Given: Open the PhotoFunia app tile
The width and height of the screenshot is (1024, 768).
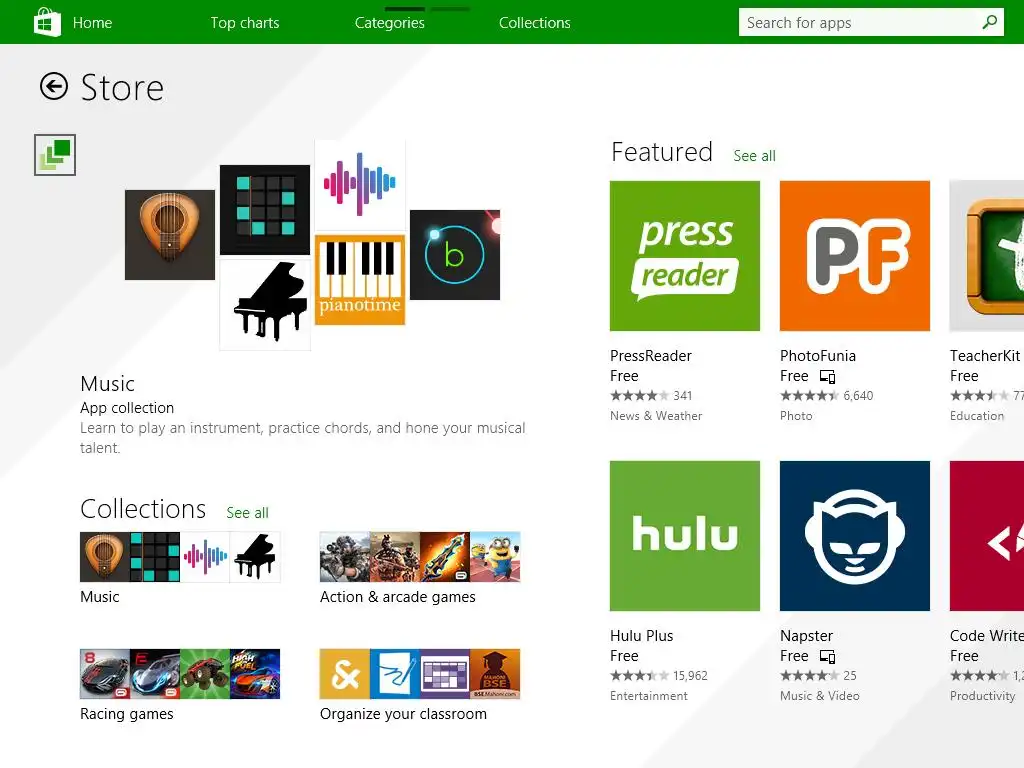Looking at the screenshot, I should 854,256.
